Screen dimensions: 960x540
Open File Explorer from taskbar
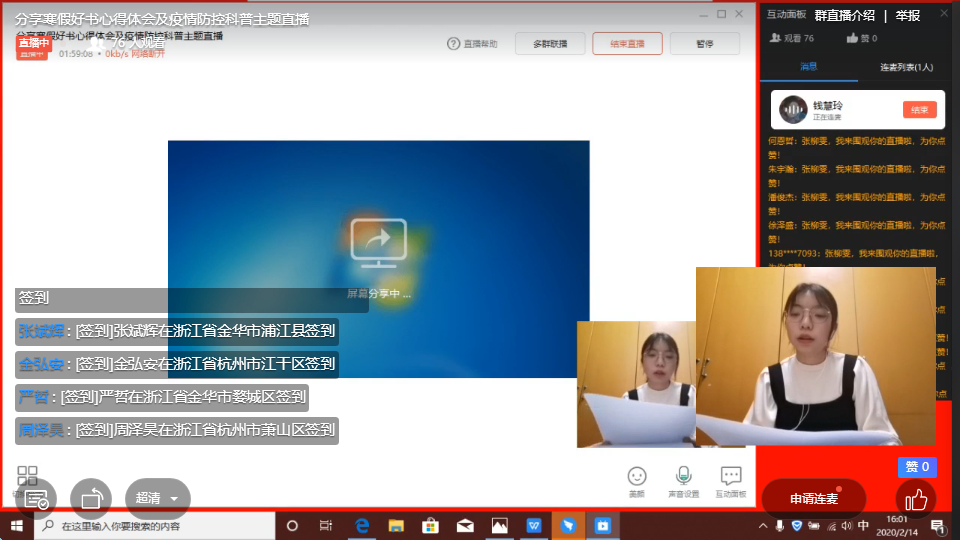click(396, 526)
